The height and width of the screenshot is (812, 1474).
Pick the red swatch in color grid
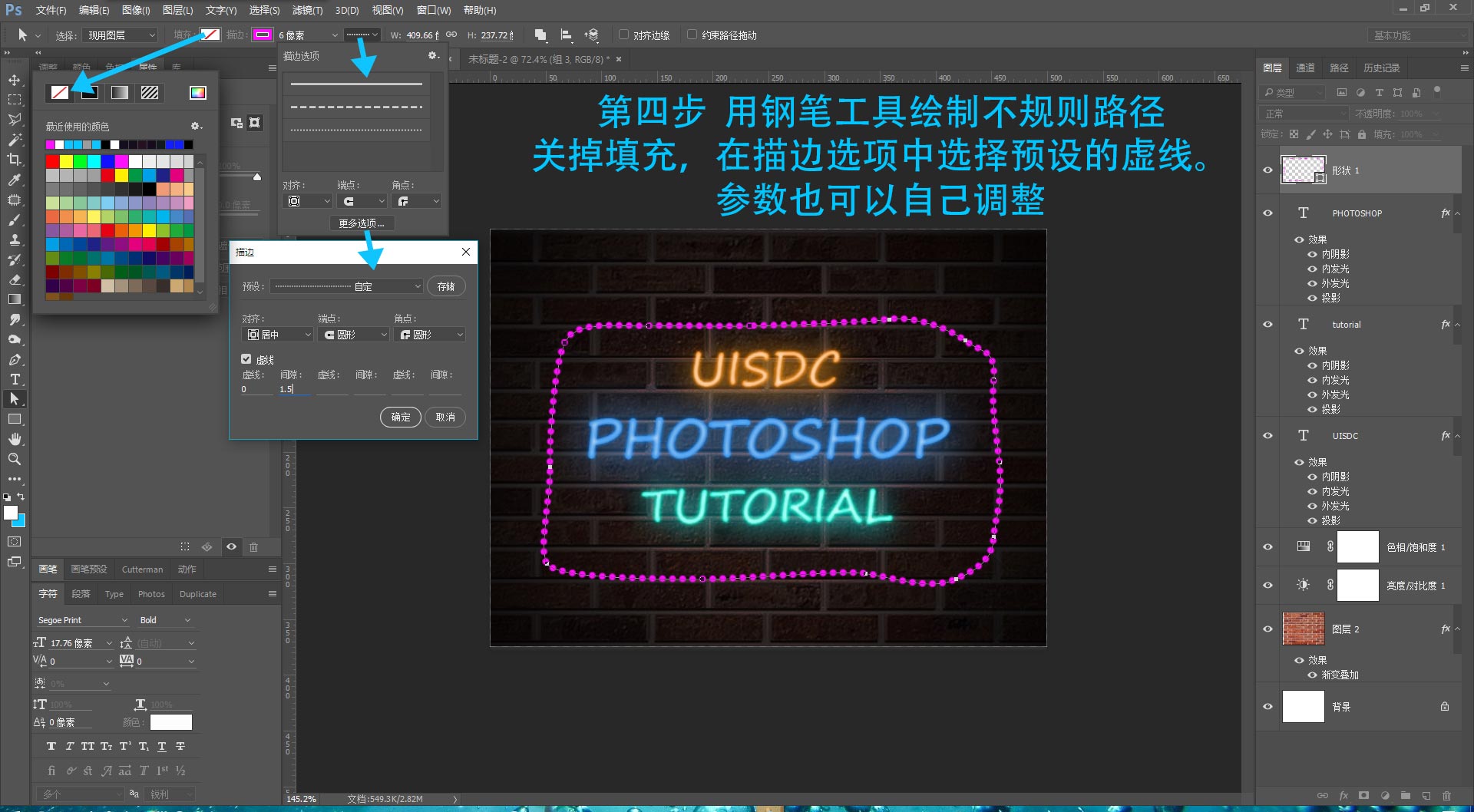[52, 161]
